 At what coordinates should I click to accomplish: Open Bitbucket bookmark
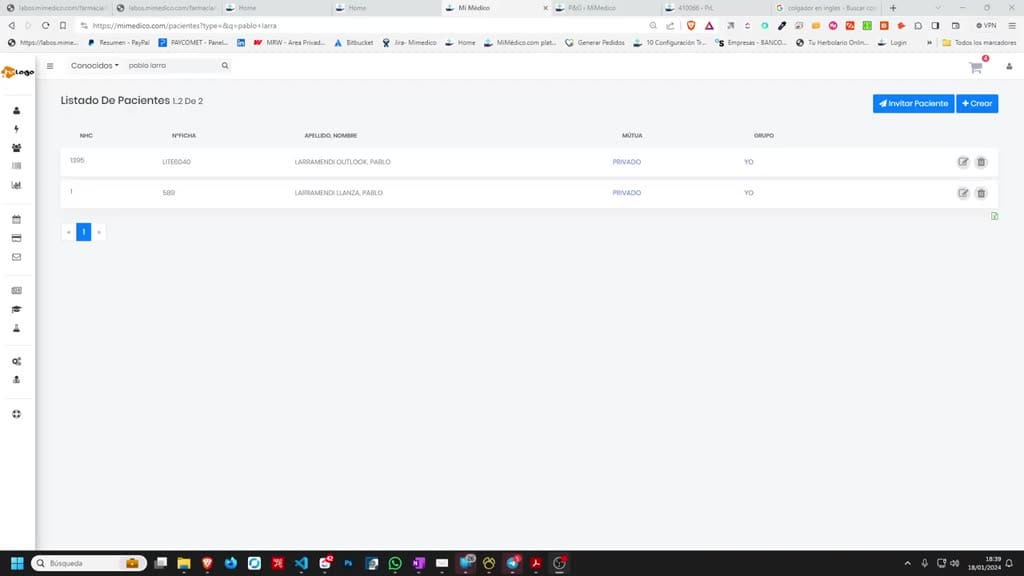click(353, 42)
